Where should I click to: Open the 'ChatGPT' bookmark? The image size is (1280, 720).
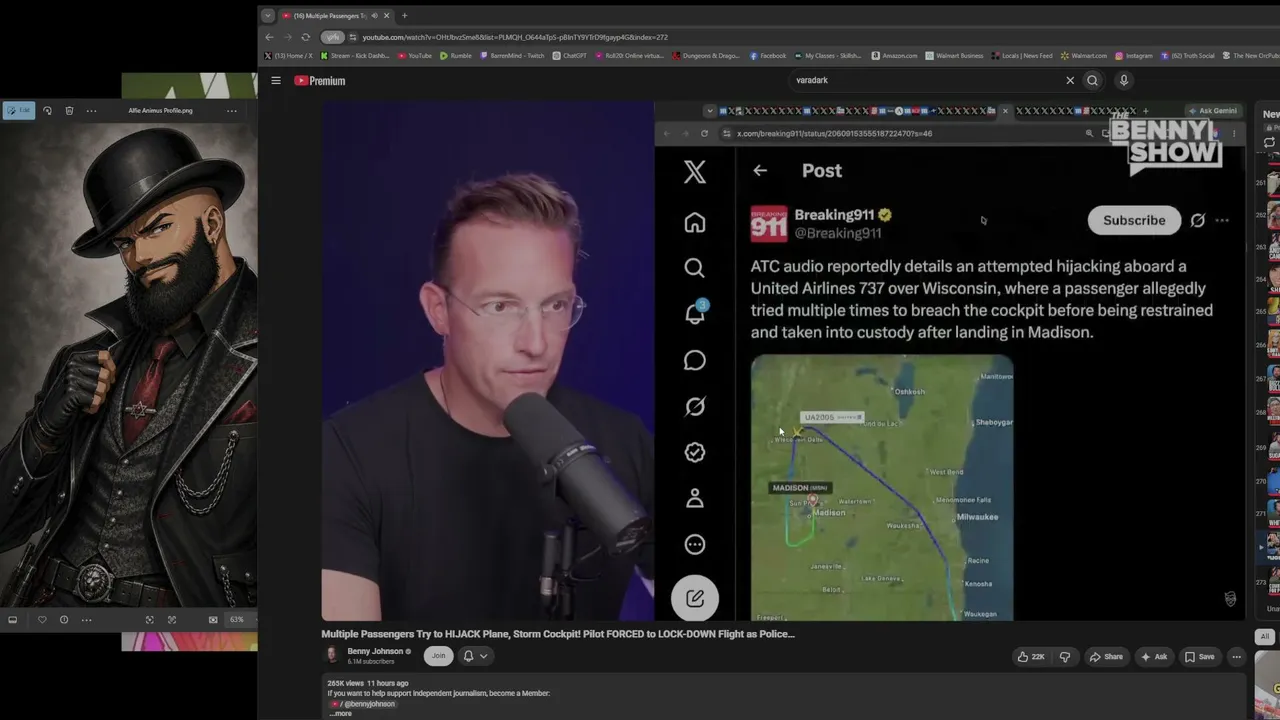(x=570, y=56)
